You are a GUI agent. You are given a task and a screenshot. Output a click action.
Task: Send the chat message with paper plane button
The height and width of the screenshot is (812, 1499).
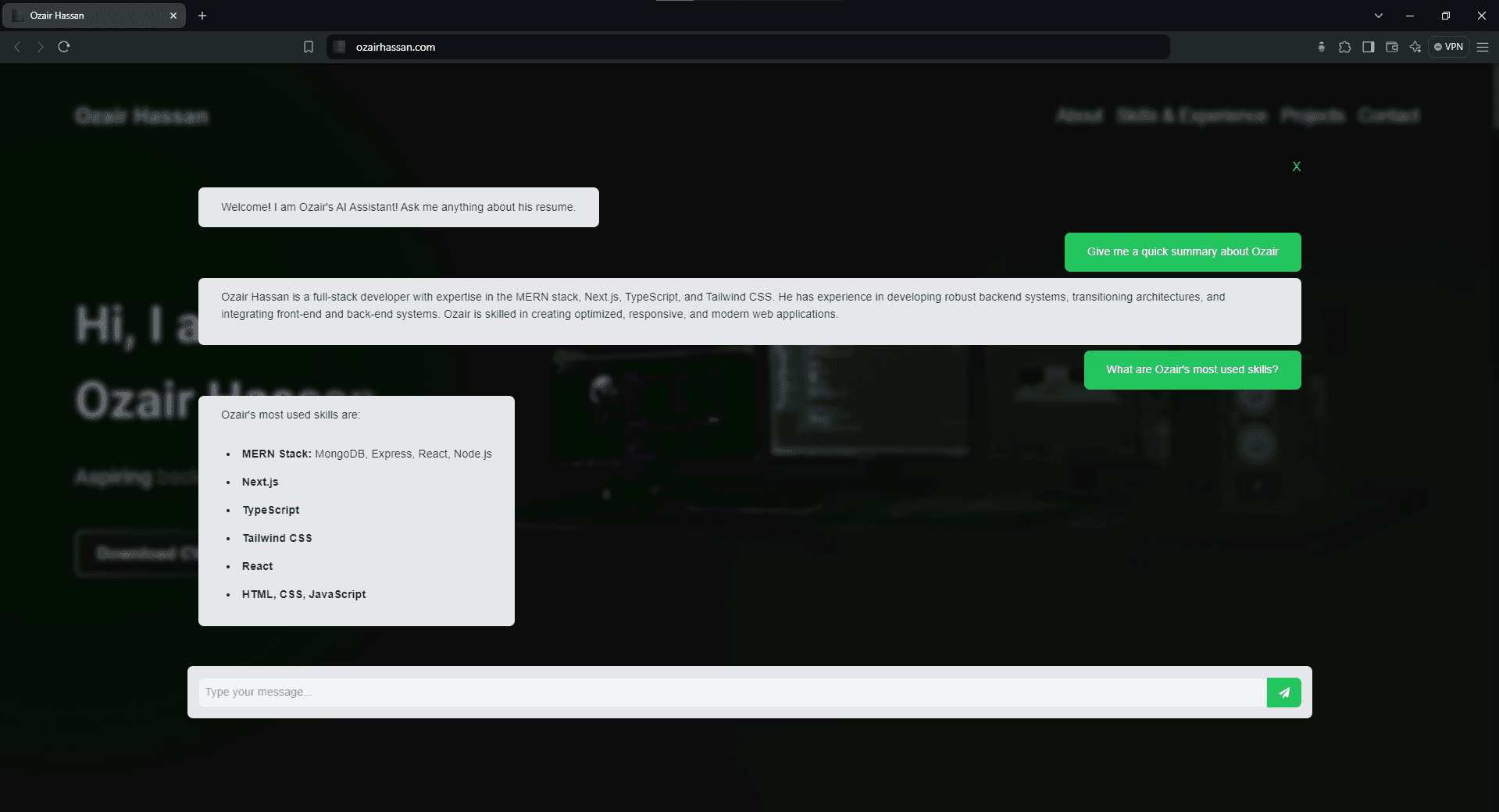point(1283,693)
